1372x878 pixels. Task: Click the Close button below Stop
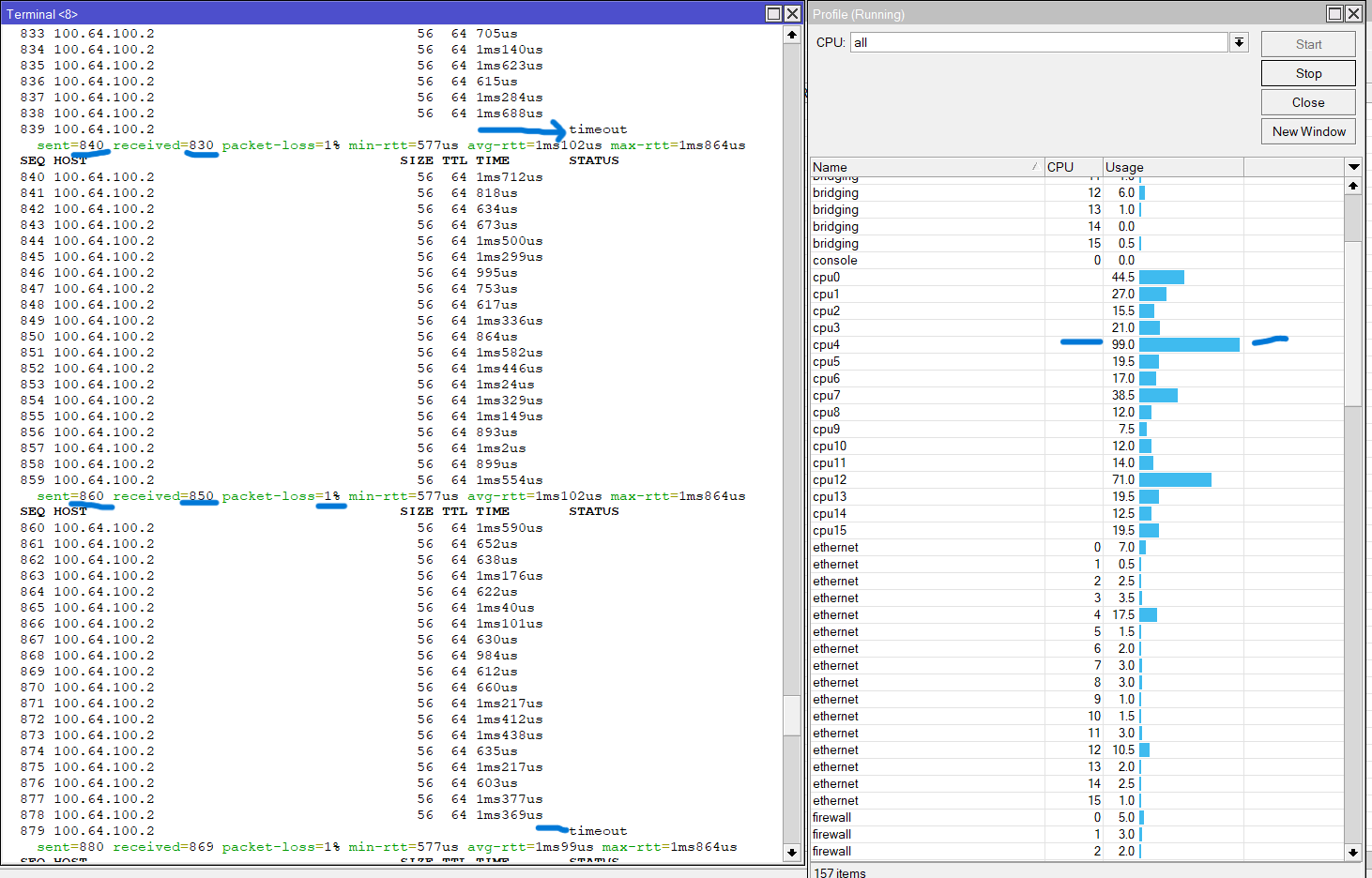1308,102
